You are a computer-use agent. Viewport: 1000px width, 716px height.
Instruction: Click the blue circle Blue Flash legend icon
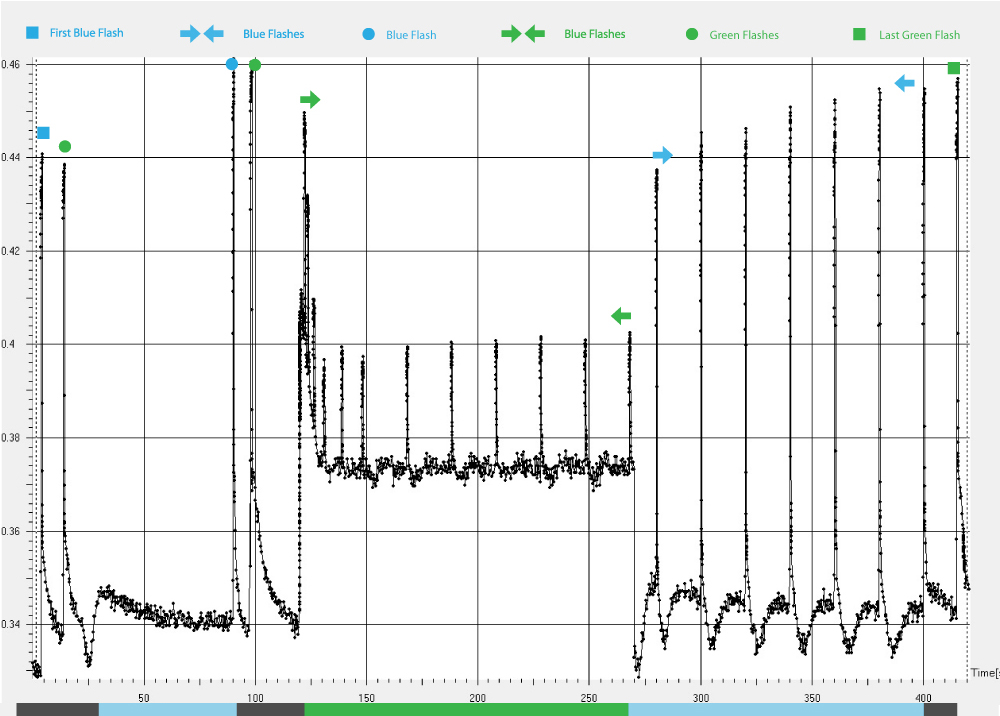[x=369, y=34]
